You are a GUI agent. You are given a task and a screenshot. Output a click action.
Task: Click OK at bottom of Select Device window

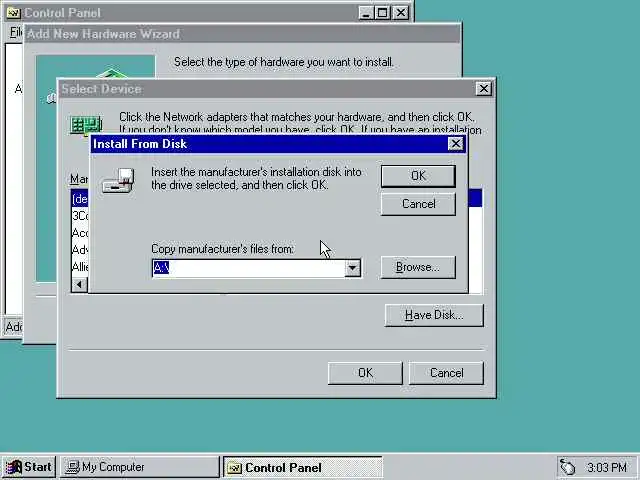point(365,373)
